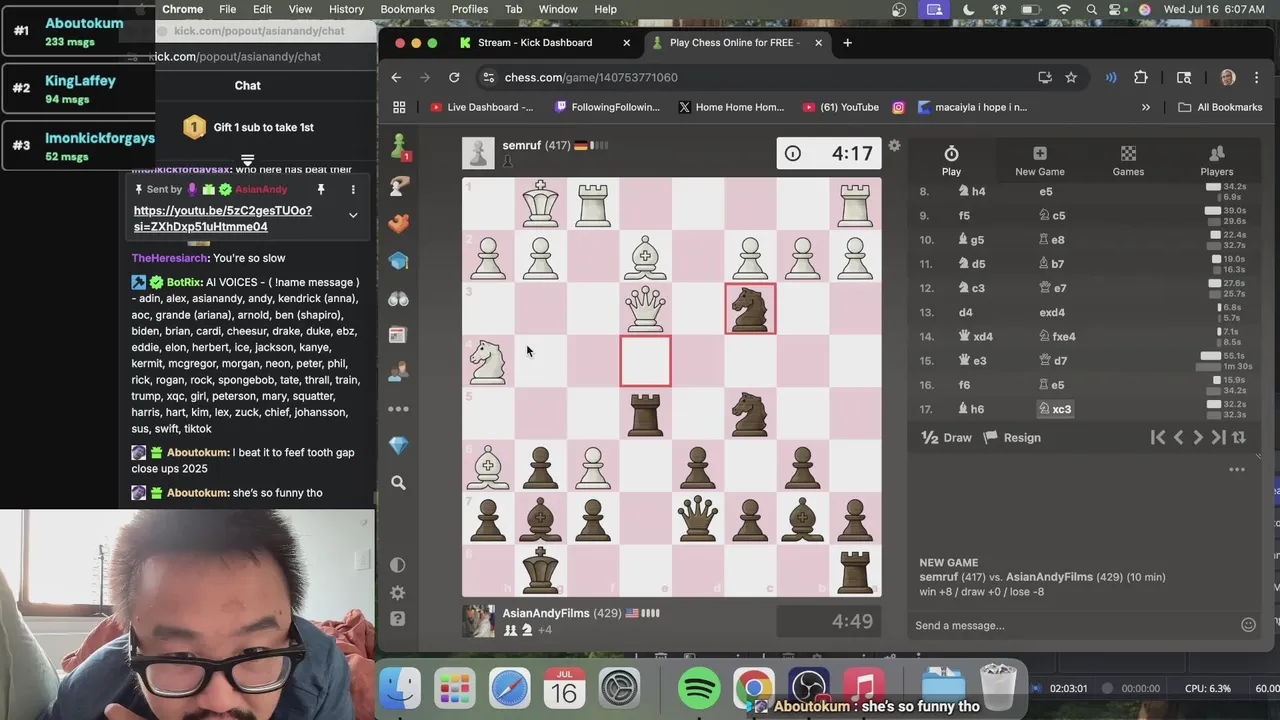This screenshot has height=720, width=1280.
Task: Offer a Draw
Action: tap(946, 437)
